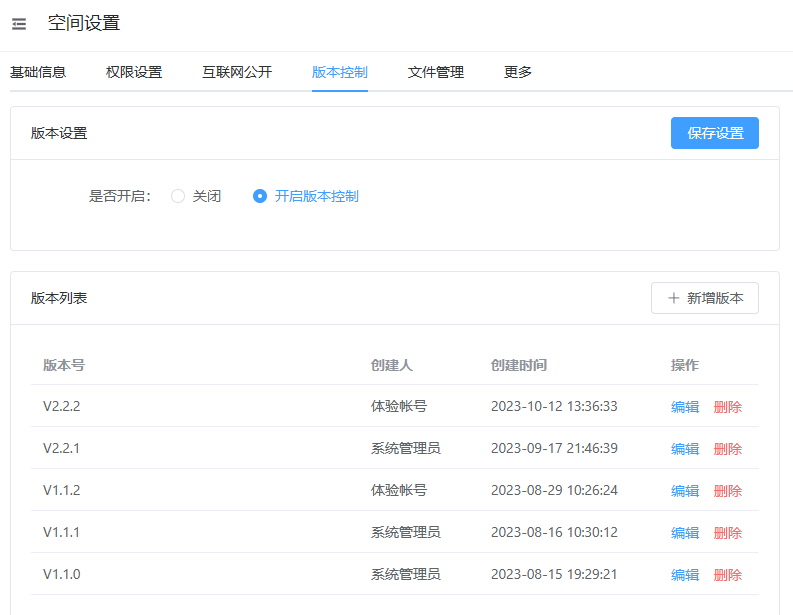Open the 互联网公开 tab
The height and width of the screenshot is (615, 793).
click(x=237, y=72)
